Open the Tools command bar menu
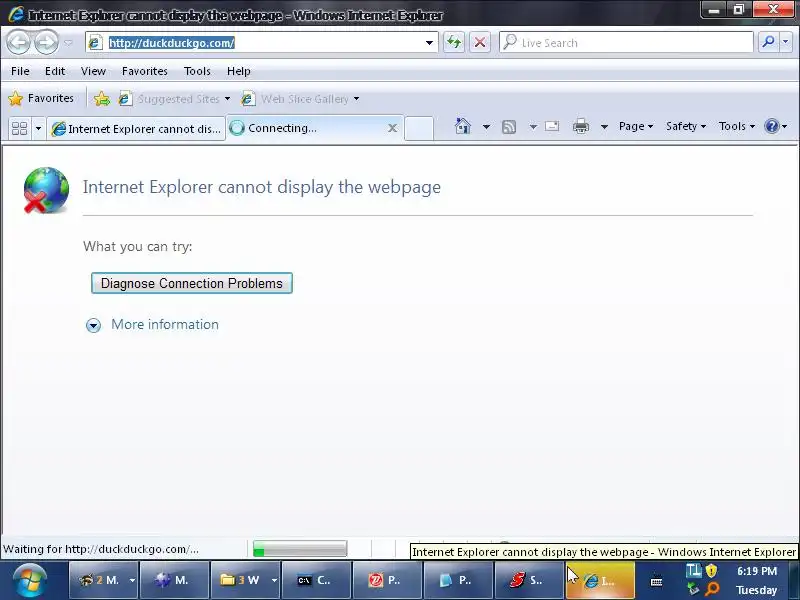This screenshot has height=600, width=800. [x=737, y=126]
